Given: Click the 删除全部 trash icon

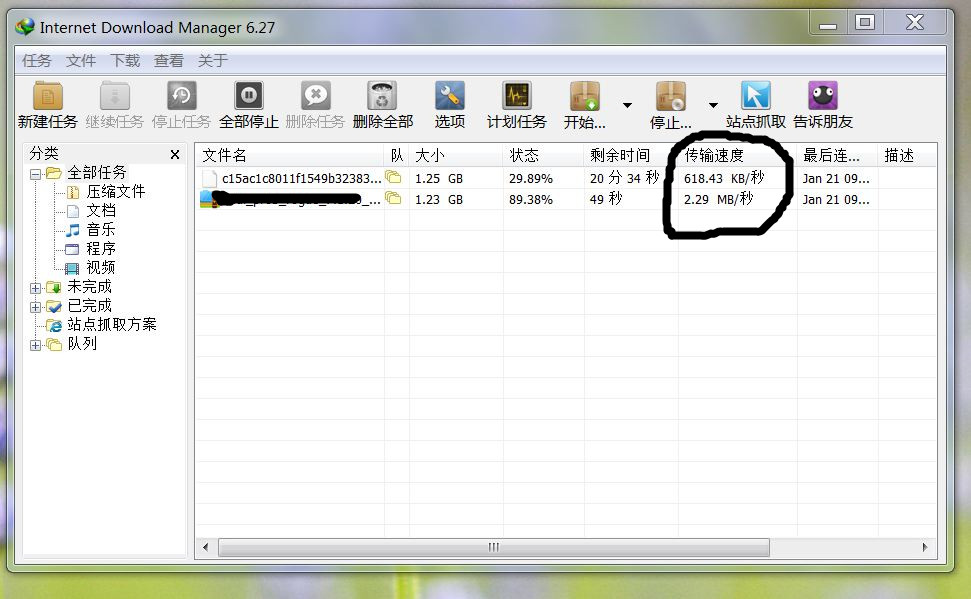Looking at the screenshot, I should (x=382, y=96).
